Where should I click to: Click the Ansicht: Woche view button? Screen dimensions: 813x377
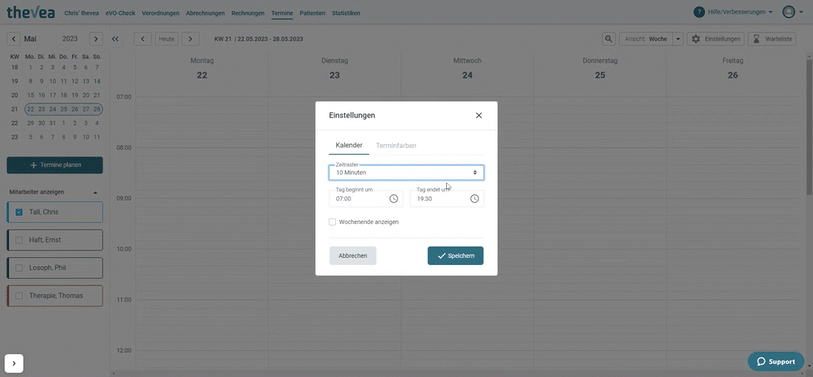tap(646, 39)
